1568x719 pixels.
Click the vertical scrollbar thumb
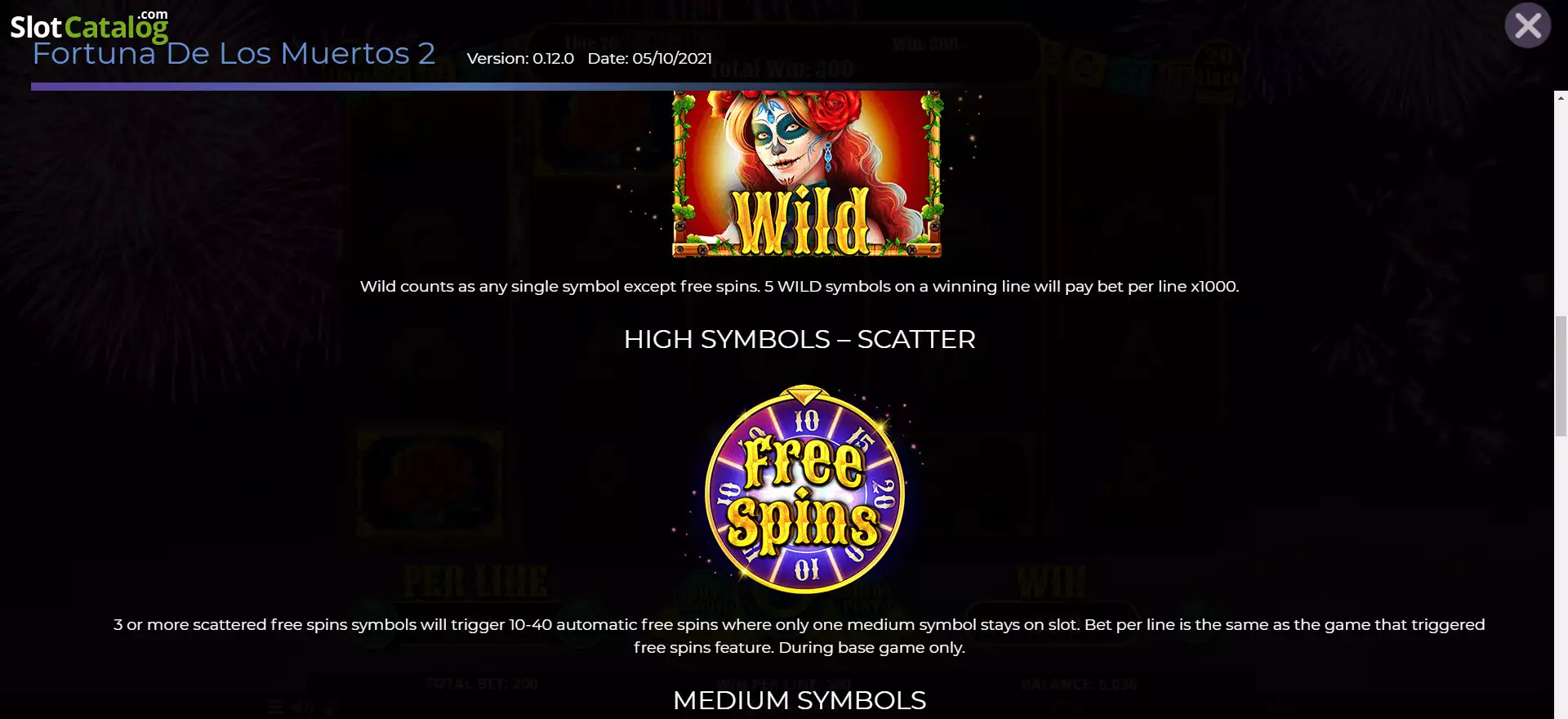click(1561, 377)
